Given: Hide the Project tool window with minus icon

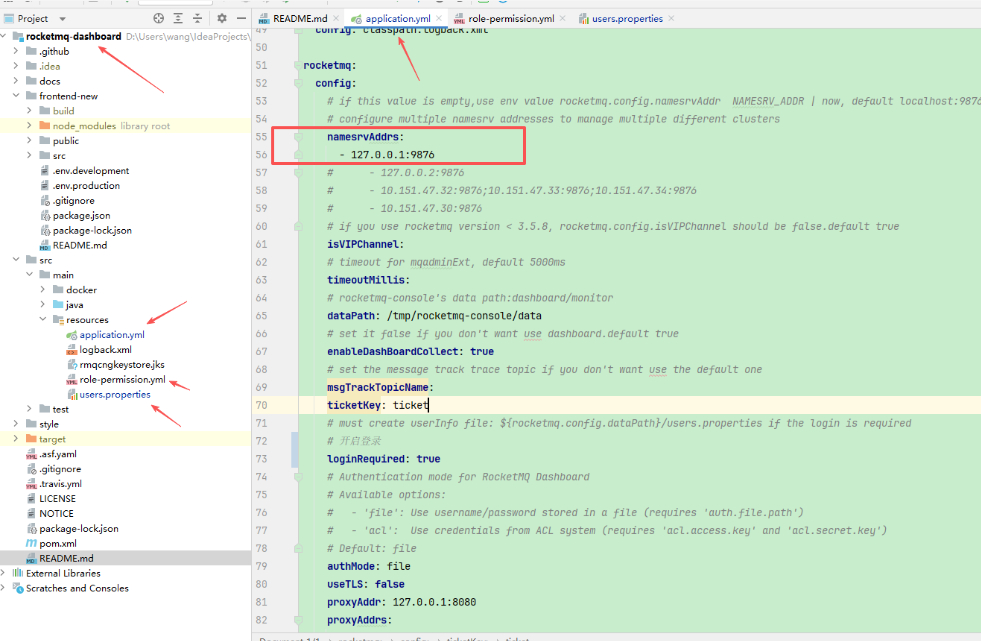Looking at the screenshot, I should pos(241,18).
